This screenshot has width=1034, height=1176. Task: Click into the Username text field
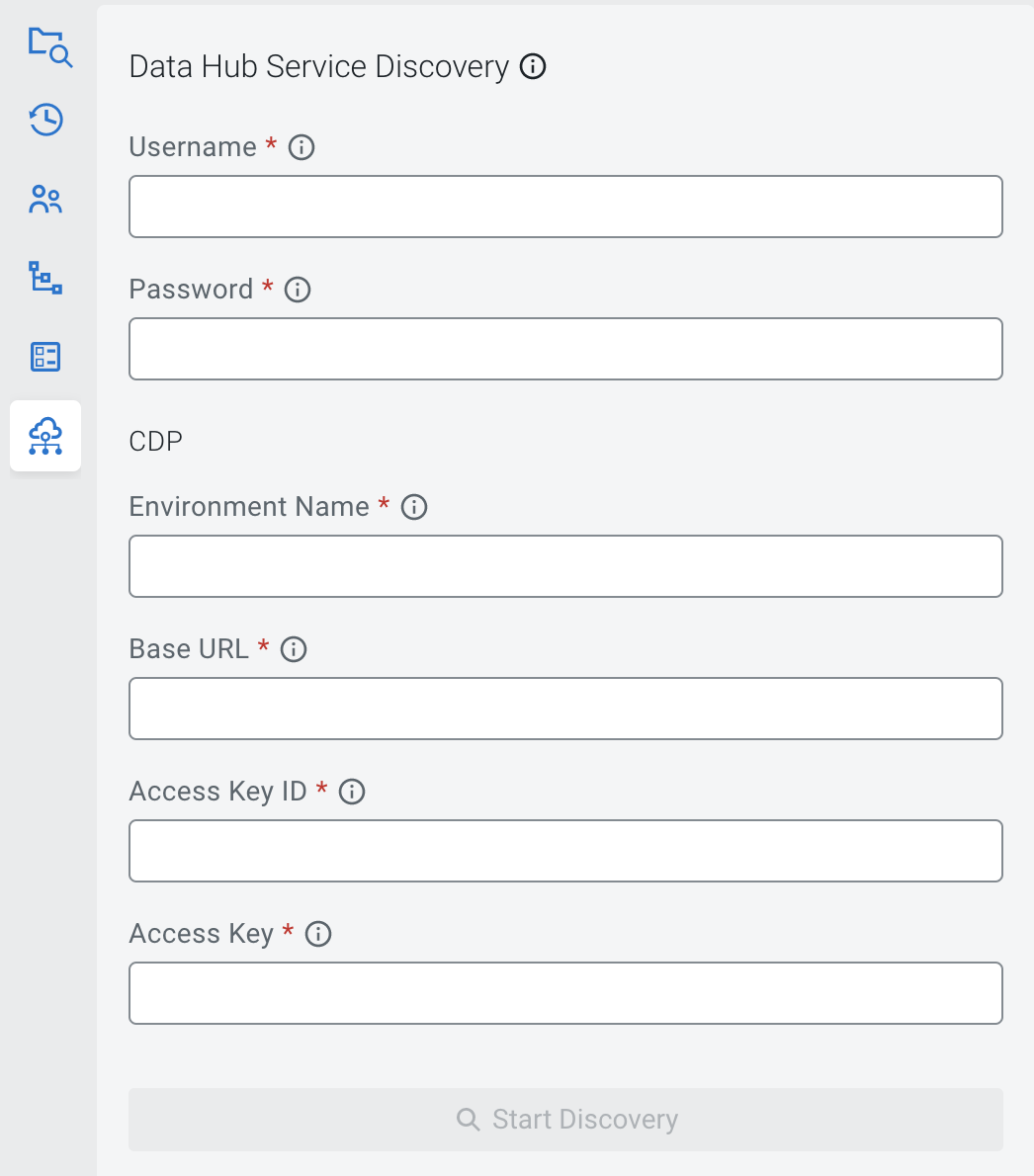coord(565,207)
